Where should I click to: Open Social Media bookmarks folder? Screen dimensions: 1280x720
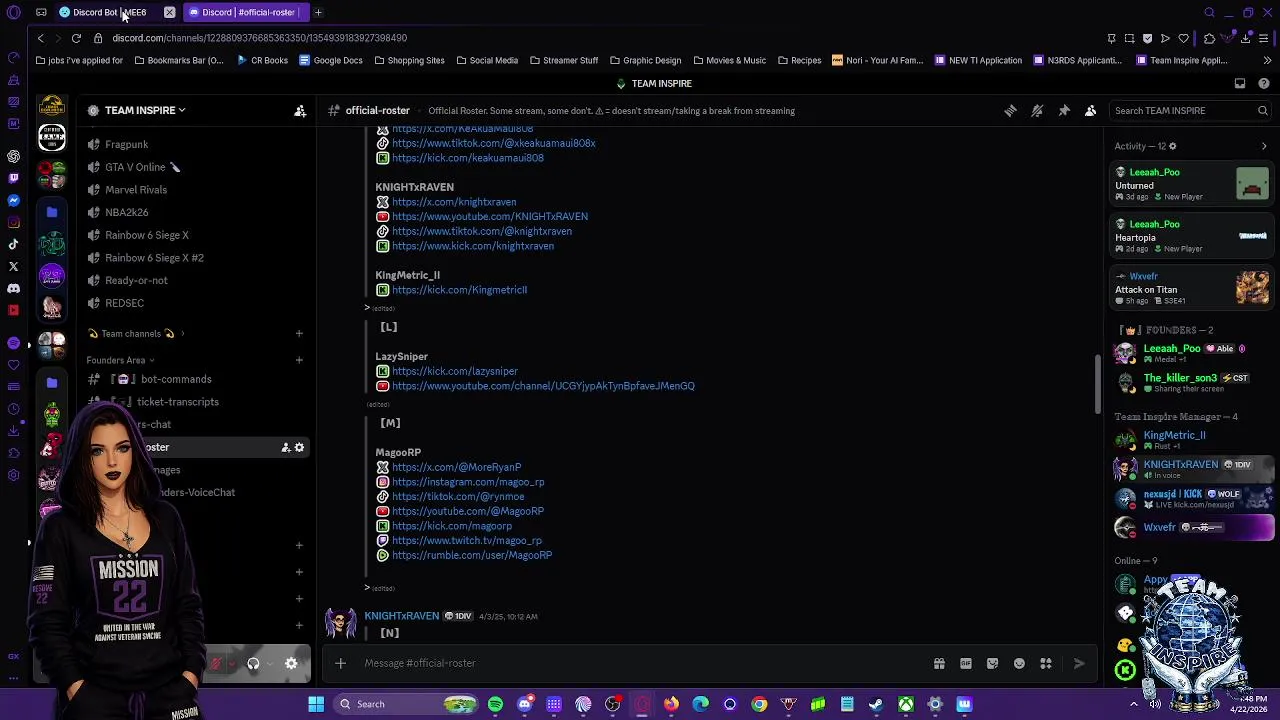point(487,60)
